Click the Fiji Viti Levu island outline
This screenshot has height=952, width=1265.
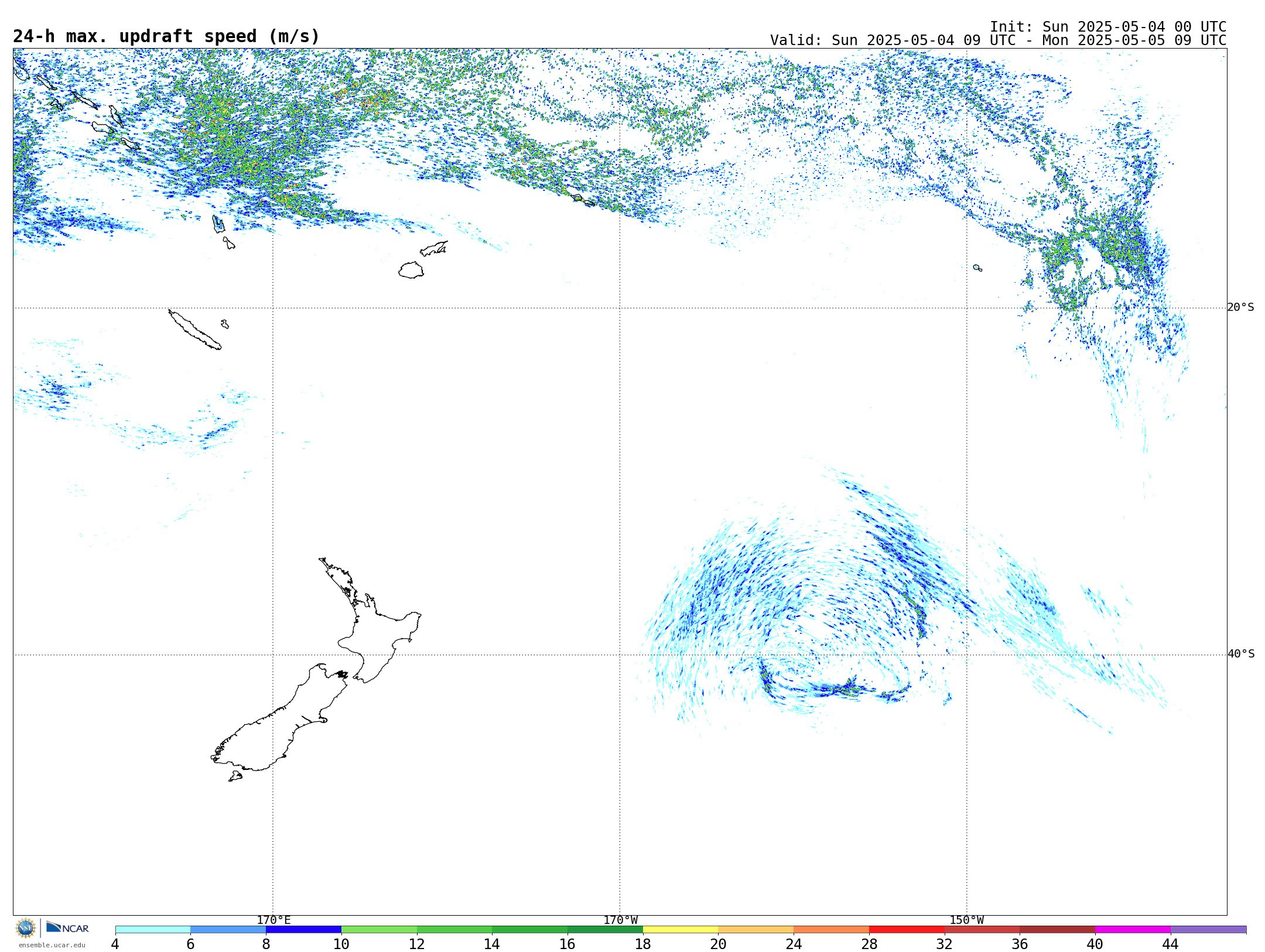411,270
